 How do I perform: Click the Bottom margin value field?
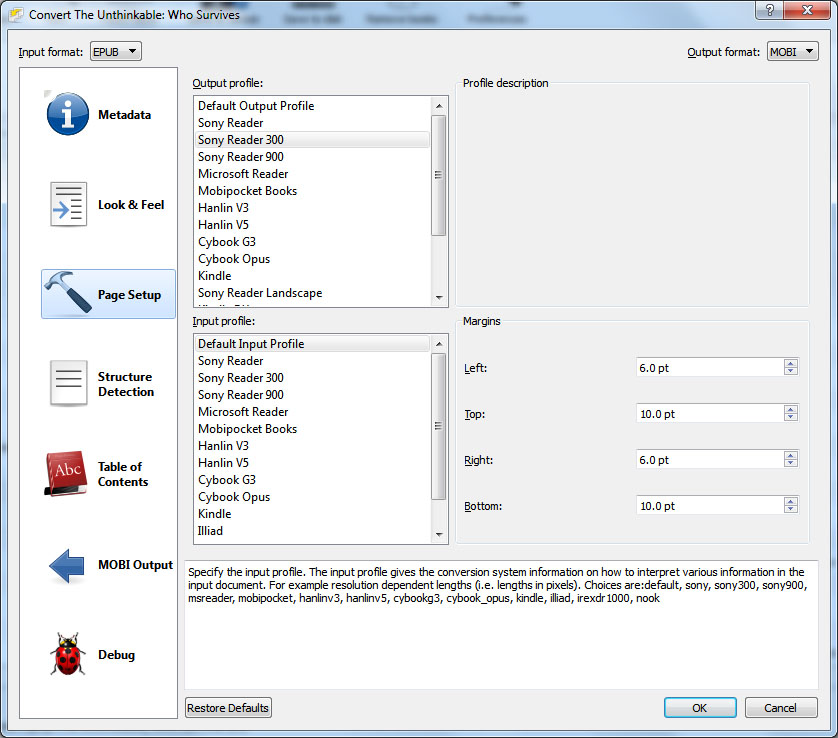click(710, 506)
